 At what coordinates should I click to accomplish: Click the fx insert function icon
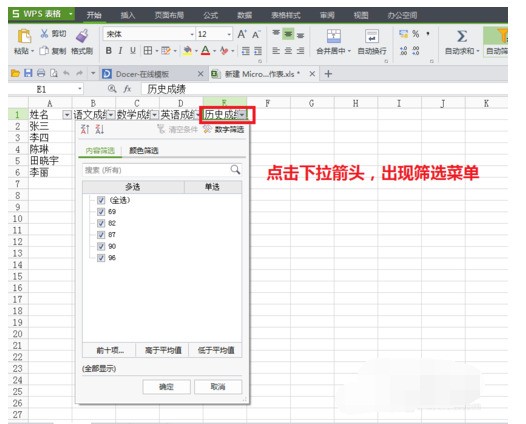(127, 89)
